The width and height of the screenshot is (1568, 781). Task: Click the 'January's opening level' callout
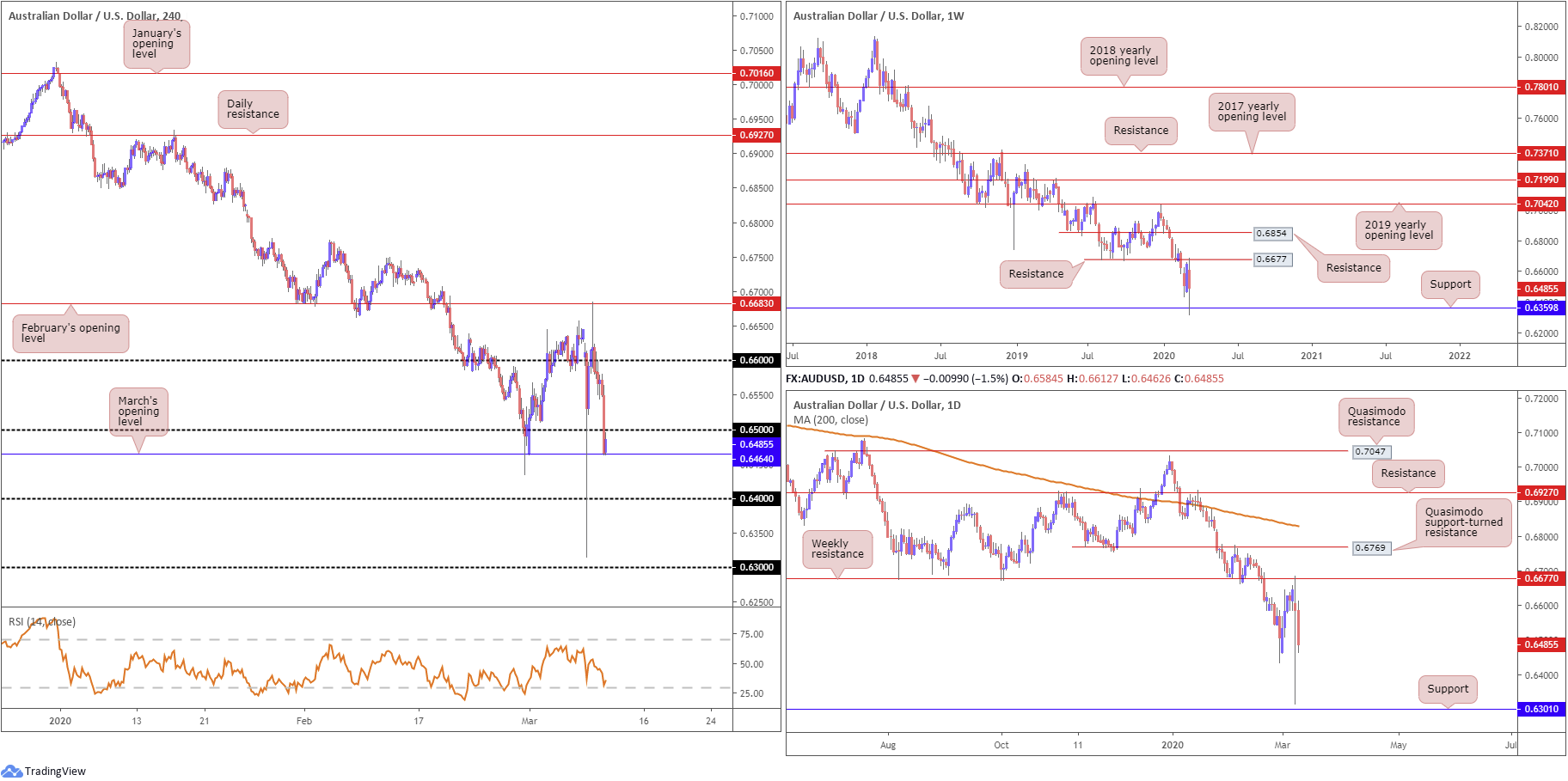click(x=156, y=44)
